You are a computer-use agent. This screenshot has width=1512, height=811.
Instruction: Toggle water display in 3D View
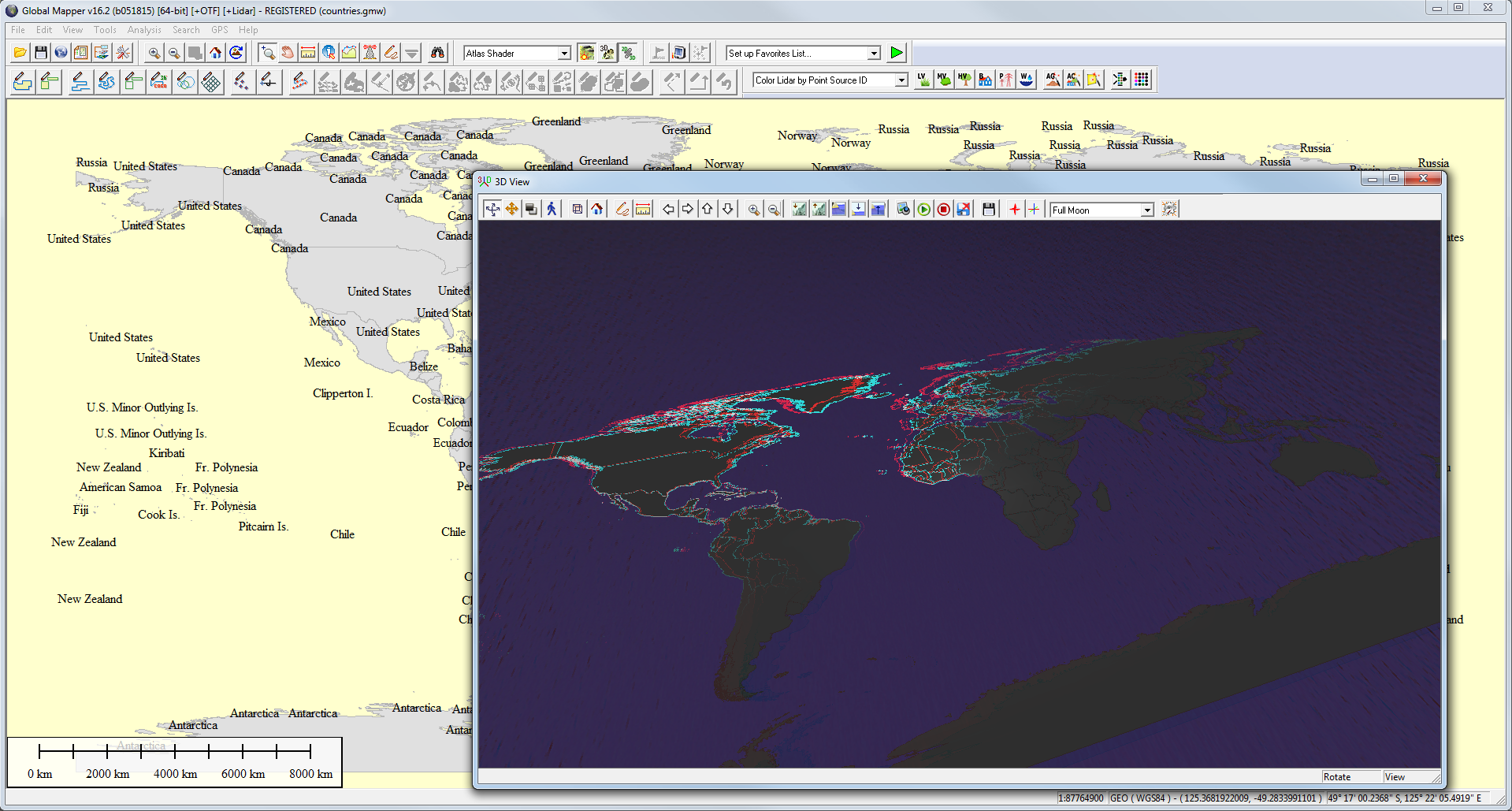click(x=838, y=209)
